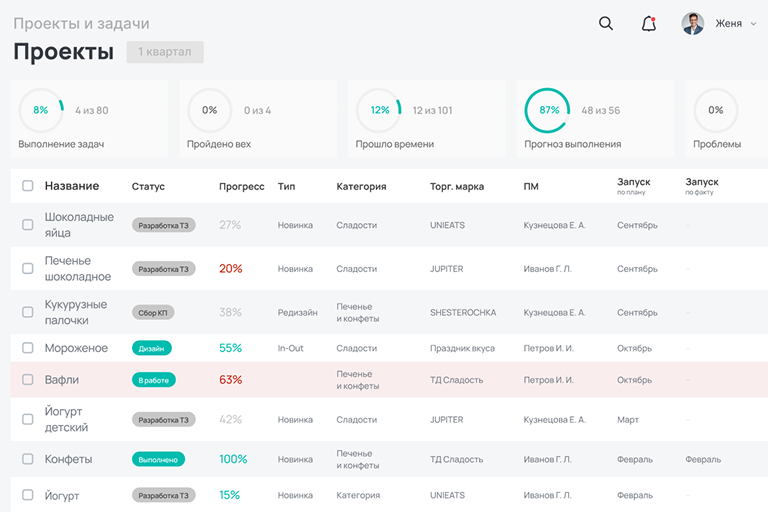Open the 1 квартал period selector
This screenshot has height=512, width=768.
pos(165,52)
